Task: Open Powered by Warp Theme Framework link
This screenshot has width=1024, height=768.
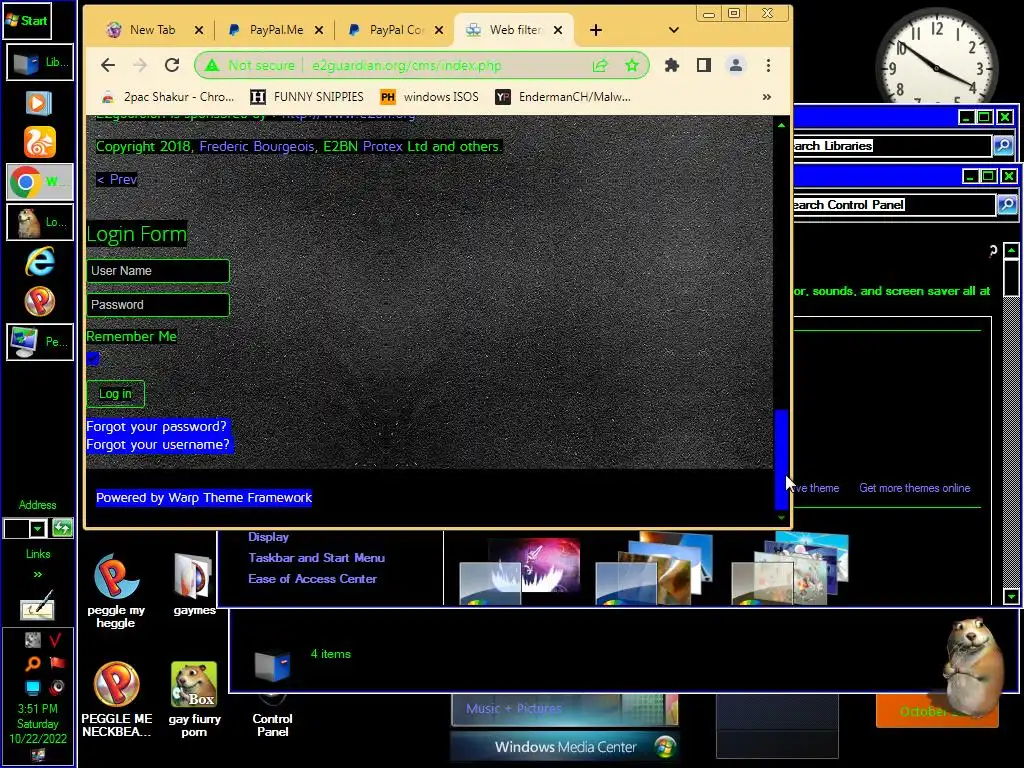Action: click(204, 498)
